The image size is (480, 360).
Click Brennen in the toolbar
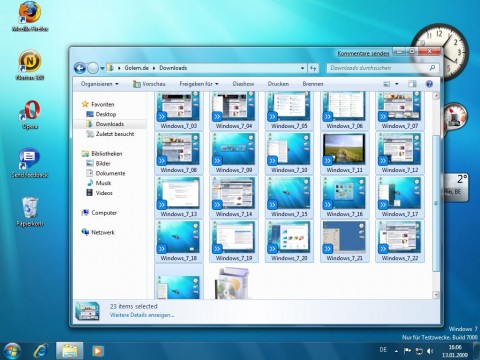click(313, 84)
